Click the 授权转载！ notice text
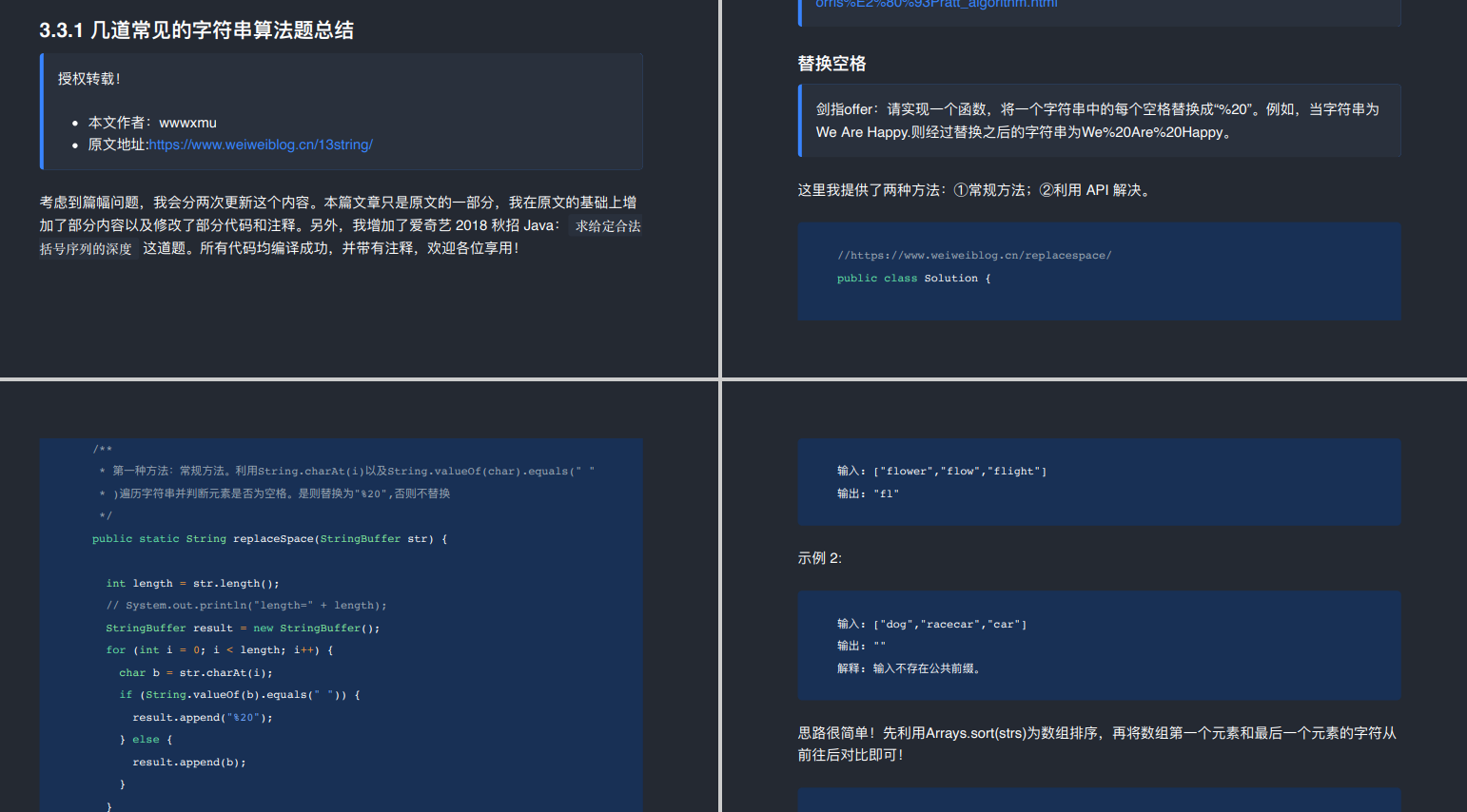Screen dimensions: 1467x812 tap(89, 79)
